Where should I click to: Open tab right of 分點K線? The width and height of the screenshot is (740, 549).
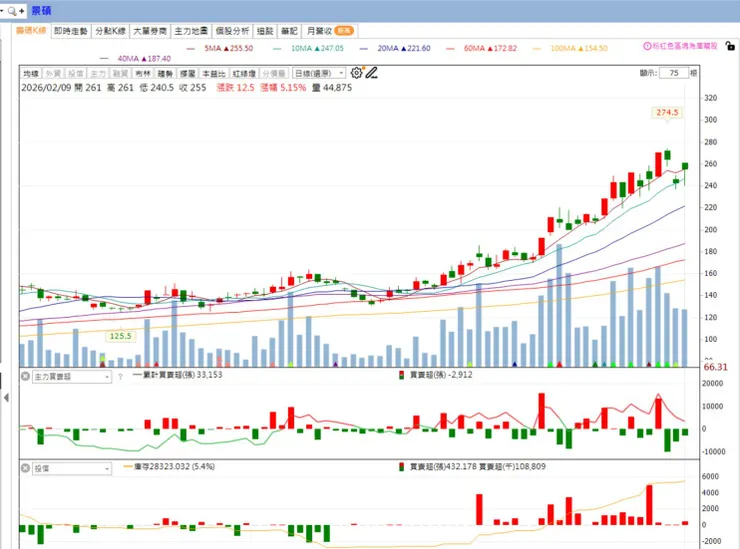point(150,31)
